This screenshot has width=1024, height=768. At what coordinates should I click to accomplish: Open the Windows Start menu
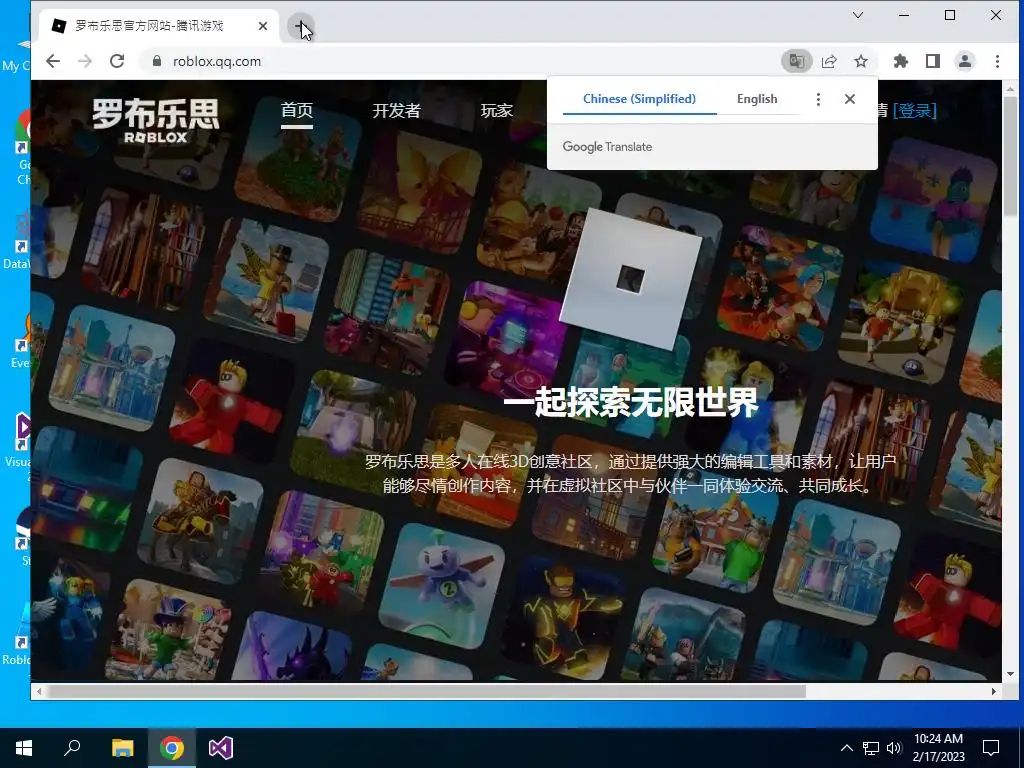(24, 748)
